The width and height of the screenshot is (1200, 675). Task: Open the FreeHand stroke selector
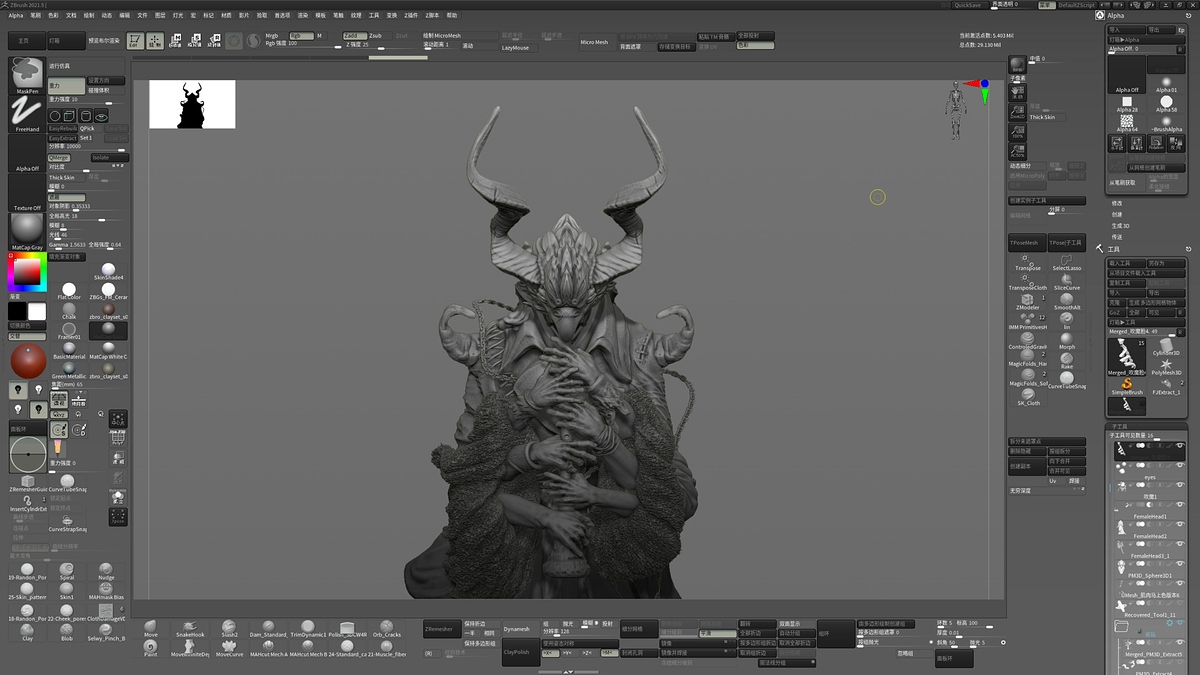click(27, 115)
